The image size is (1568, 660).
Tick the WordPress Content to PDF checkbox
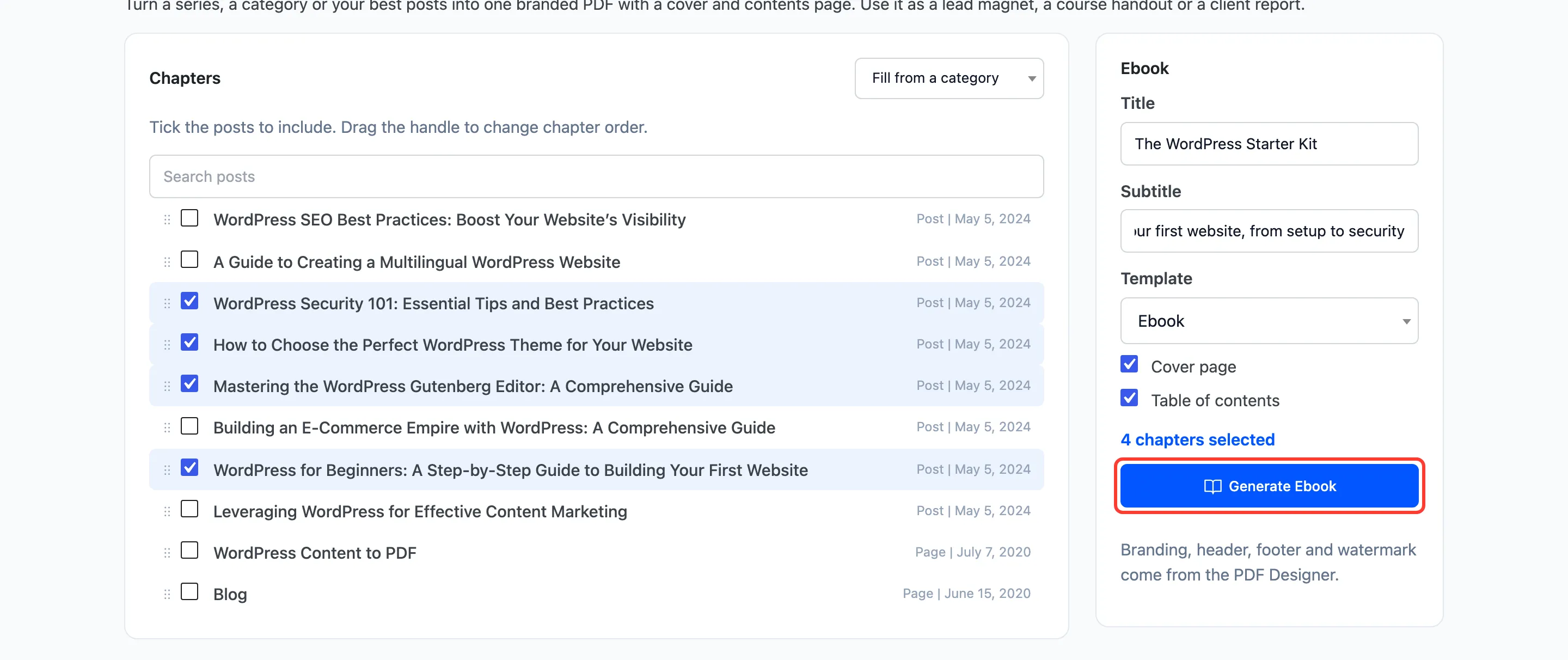(x=189, y=551)
